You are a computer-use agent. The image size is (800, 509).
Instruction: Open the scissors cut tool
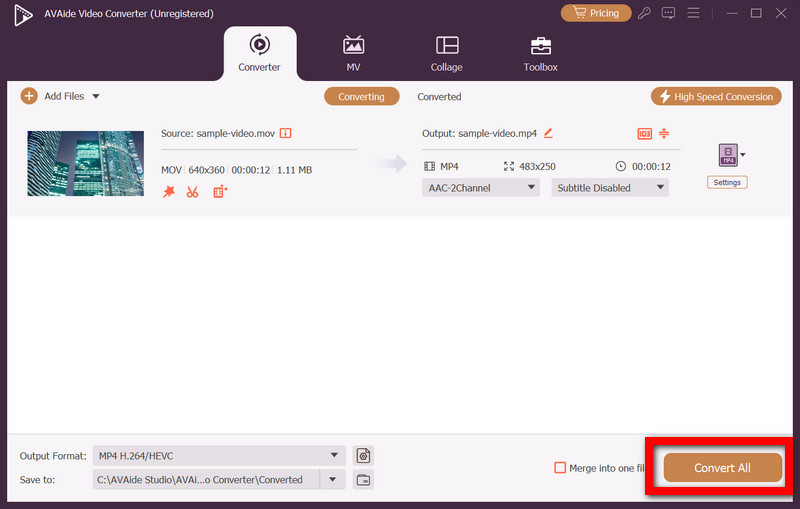[192, 192]
